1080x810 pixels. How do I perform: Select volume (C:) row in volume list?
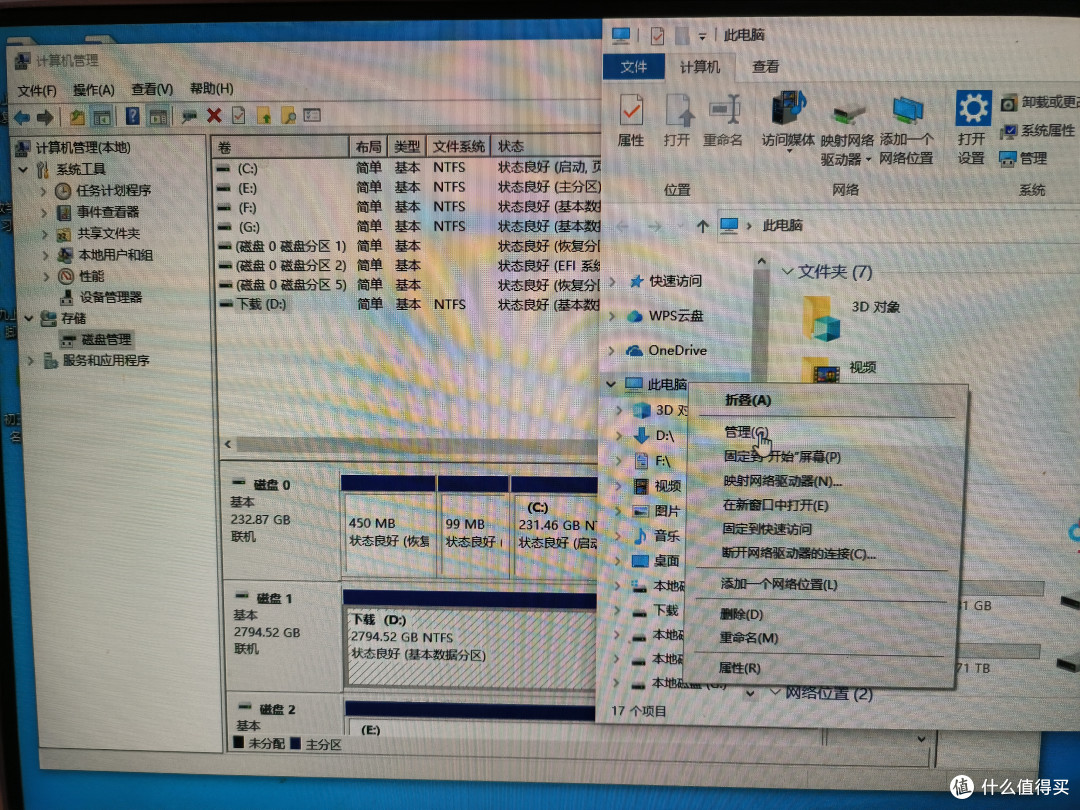[x=408, y=167]
